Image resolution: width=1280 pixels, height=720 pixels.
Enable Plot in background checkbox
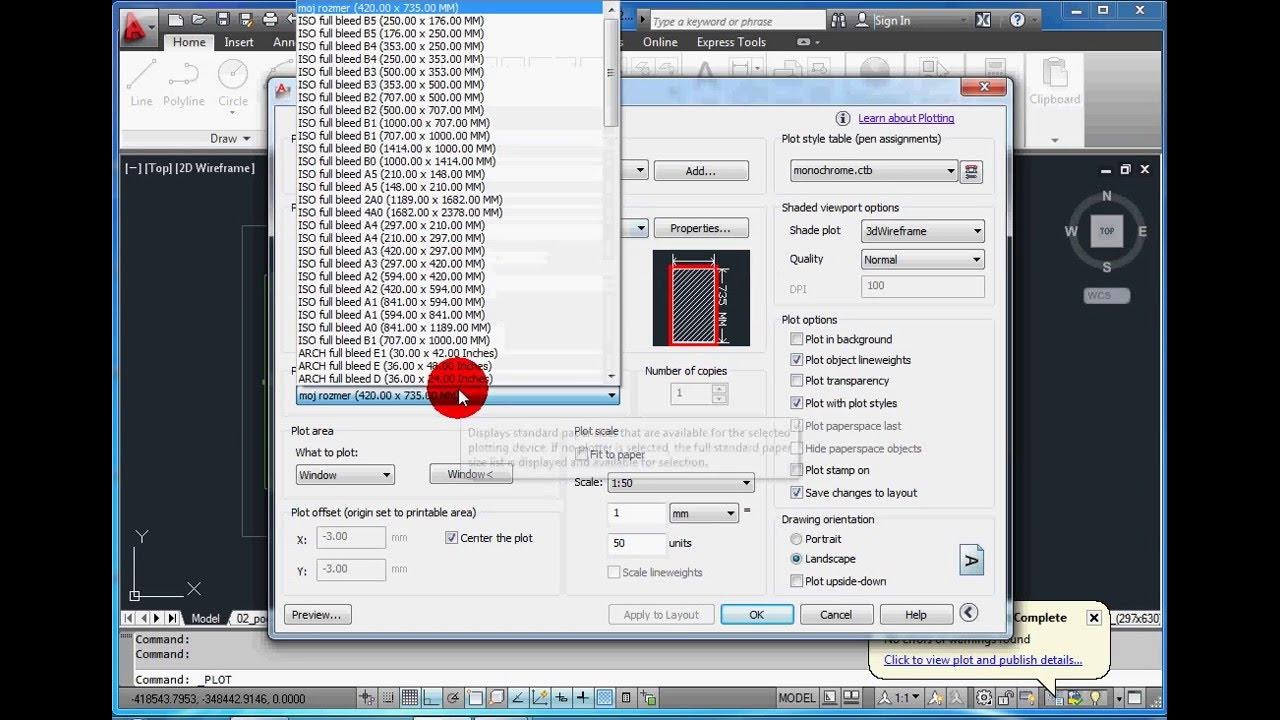[797, 339]
